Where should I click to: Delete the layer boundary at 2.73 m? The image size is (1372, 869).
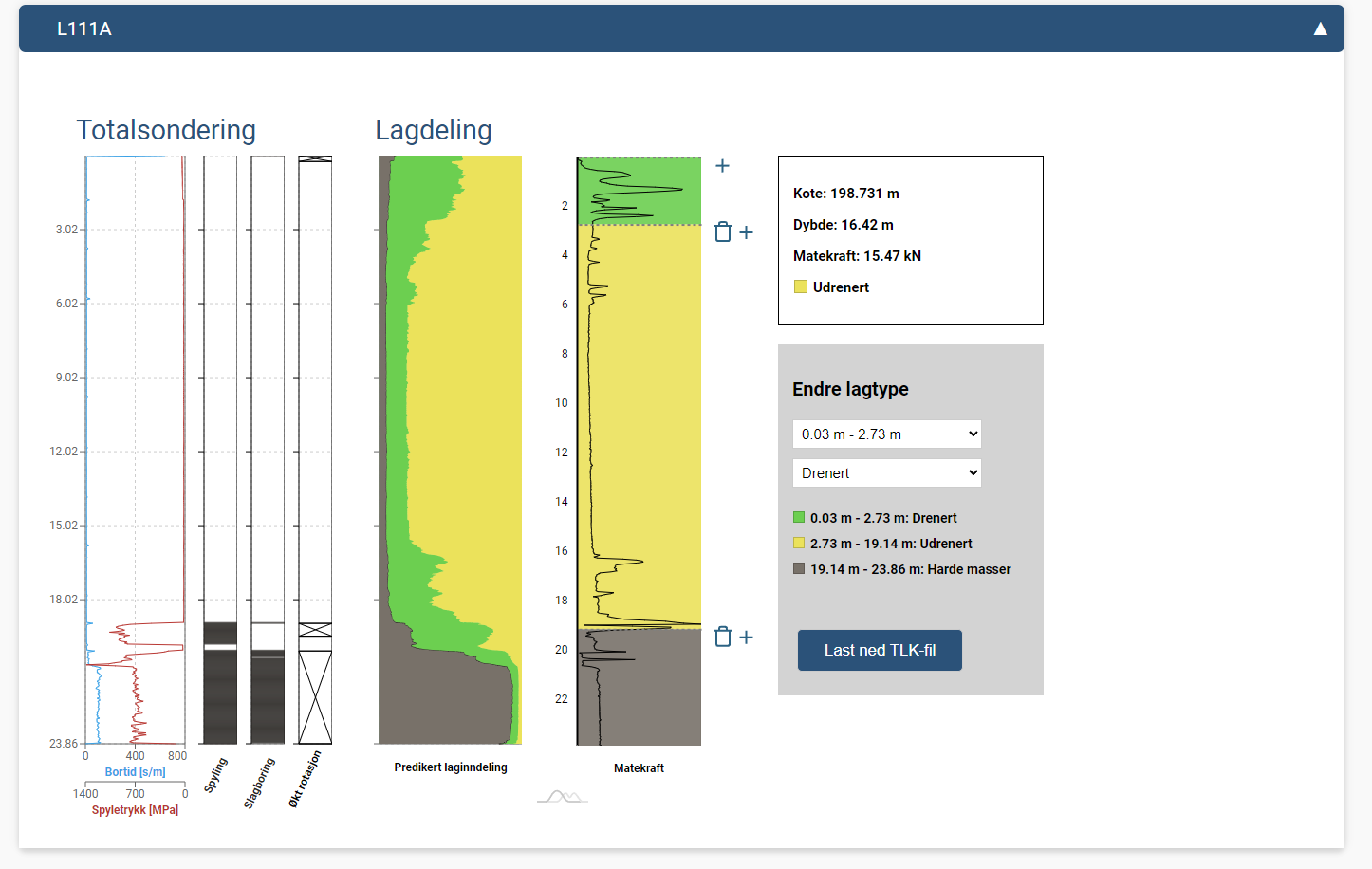[723, 232]
